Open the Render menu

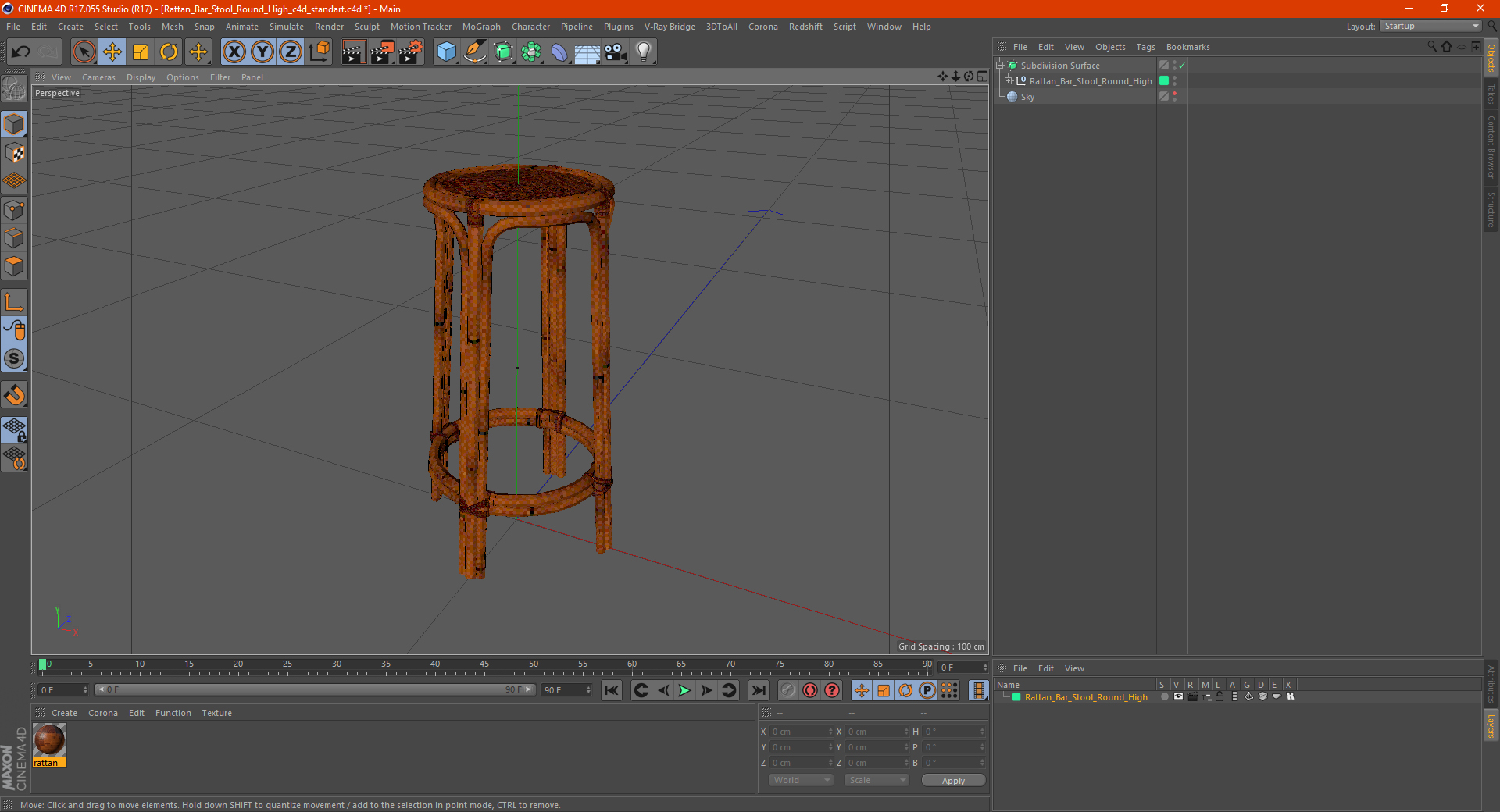pyautogui.click(x=329, y=27)
